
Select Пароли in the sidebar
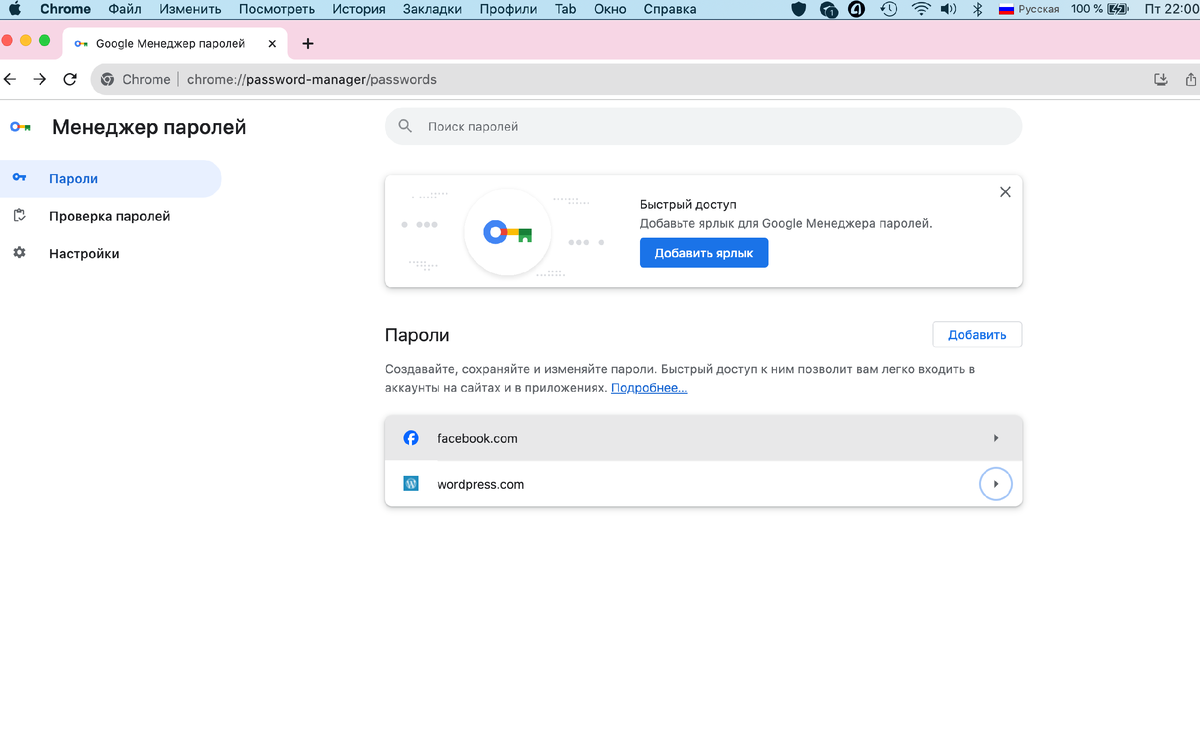[110, 178]
